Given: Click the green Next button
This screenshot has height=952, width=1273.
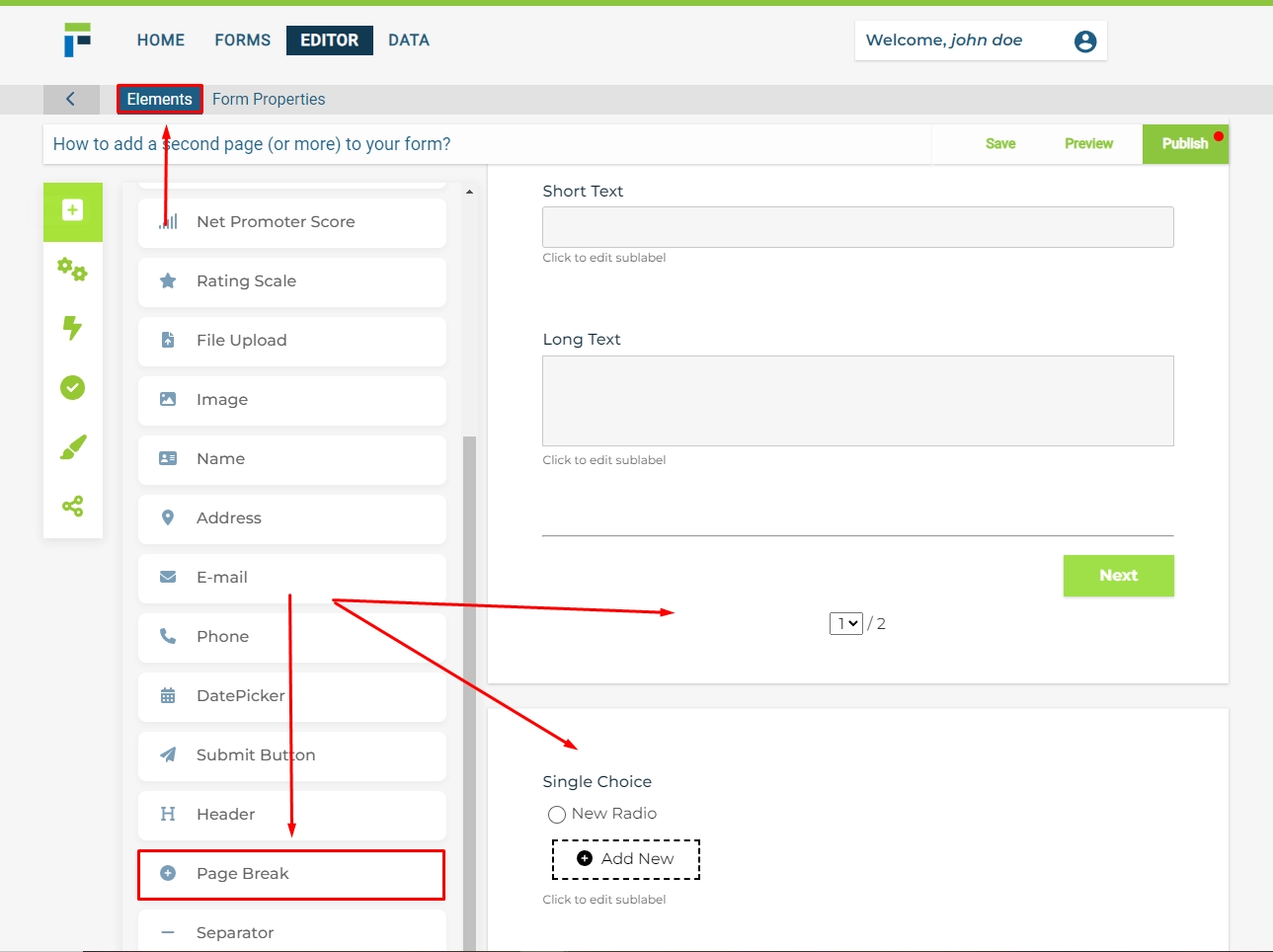Looking at the screenshot, I should coord(1119,576).
